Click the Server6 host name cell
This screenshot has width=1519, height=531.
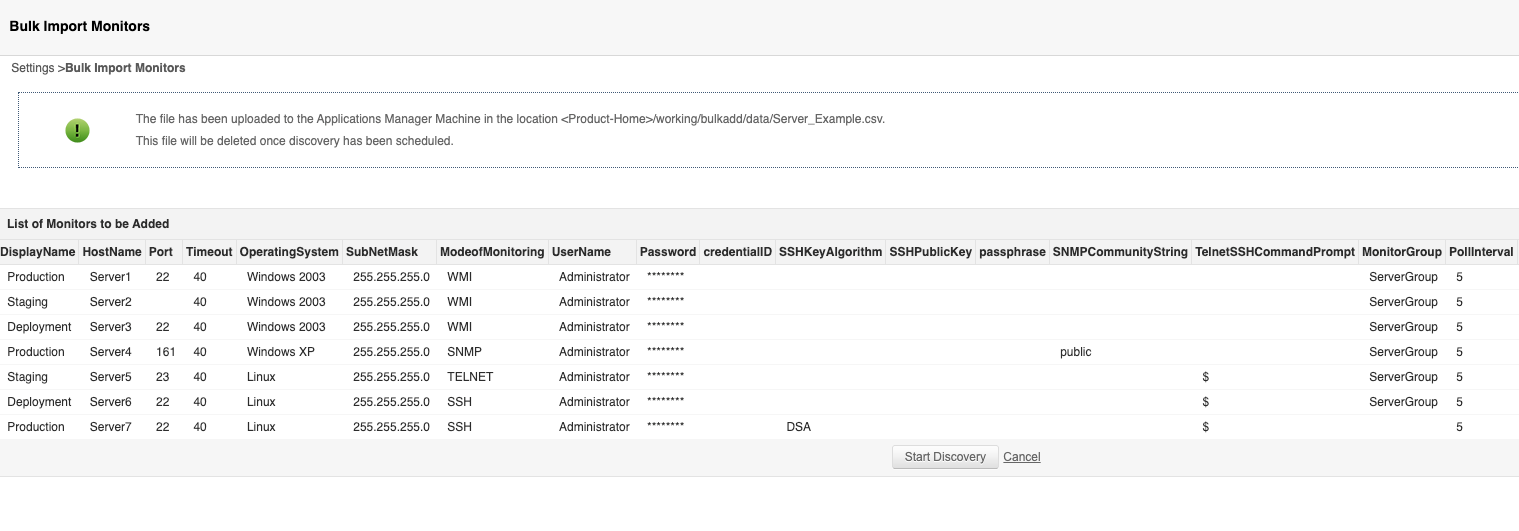tap(111, 402)
